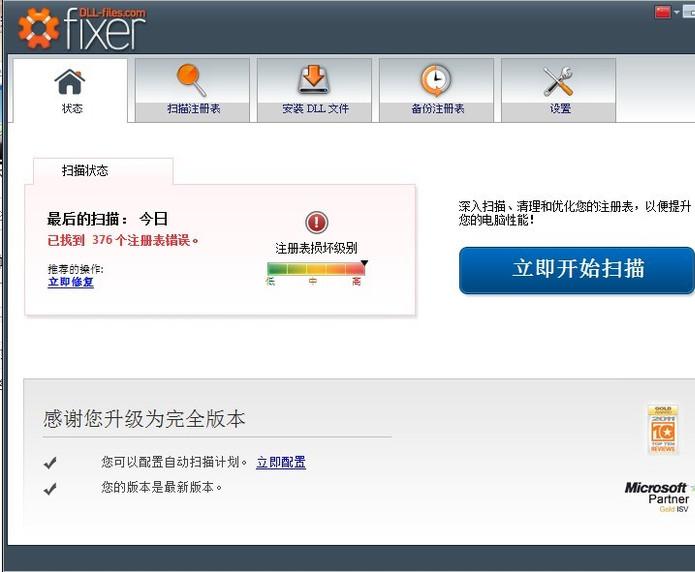Screen dimensions: 695x572
Task: Click the 已找到 376 个注册表错误 text
Action: pyautogui.click(x=123, y=240)
